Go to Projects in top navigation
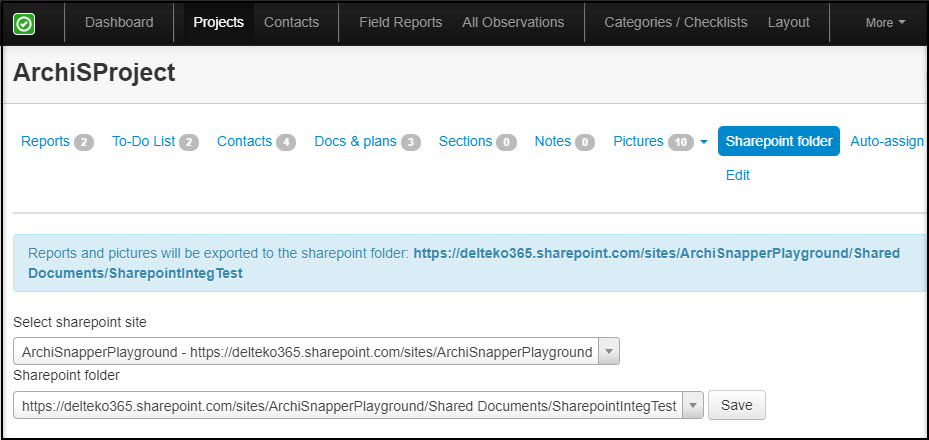The height and width of the screenshot is (440, 929). pos(218,22)
